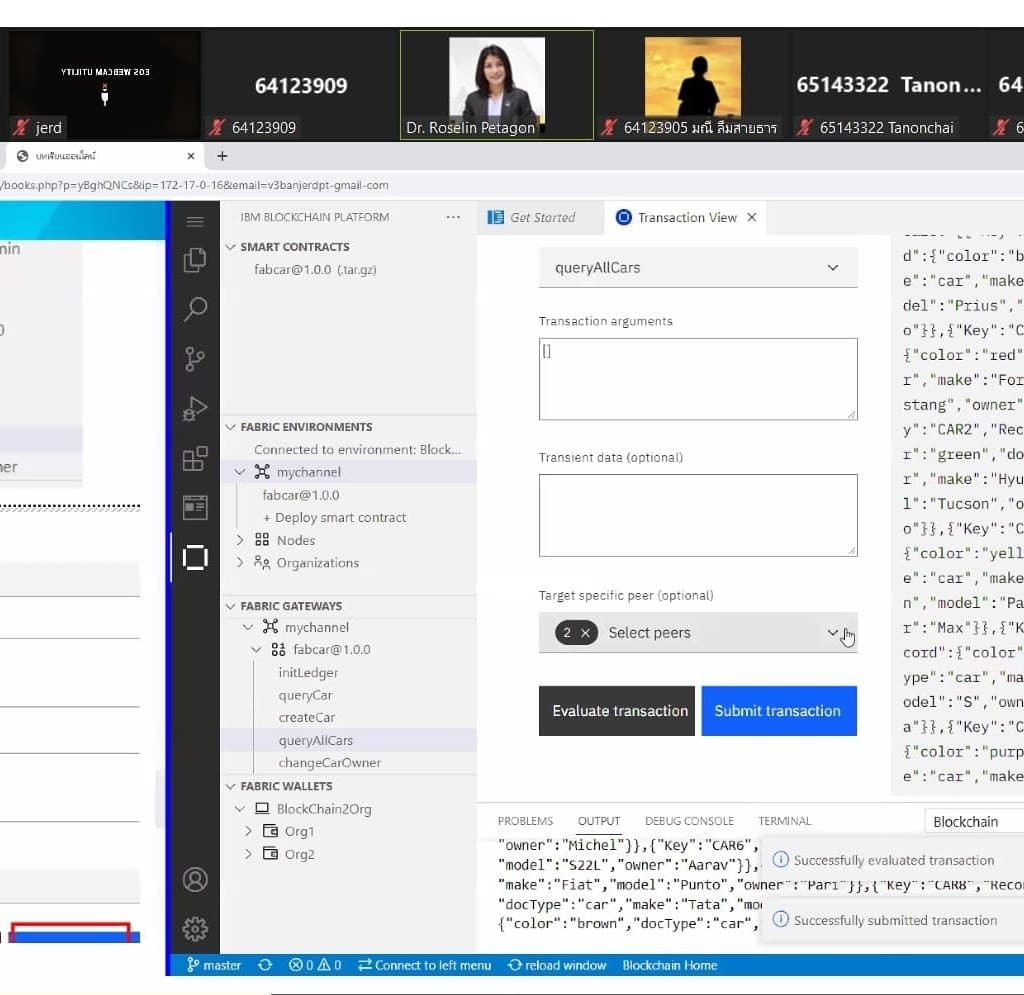This screenshot has width=1024, height=995.
Task: Open the Search magnifier icon in activity bar
Action: point(195,309)
